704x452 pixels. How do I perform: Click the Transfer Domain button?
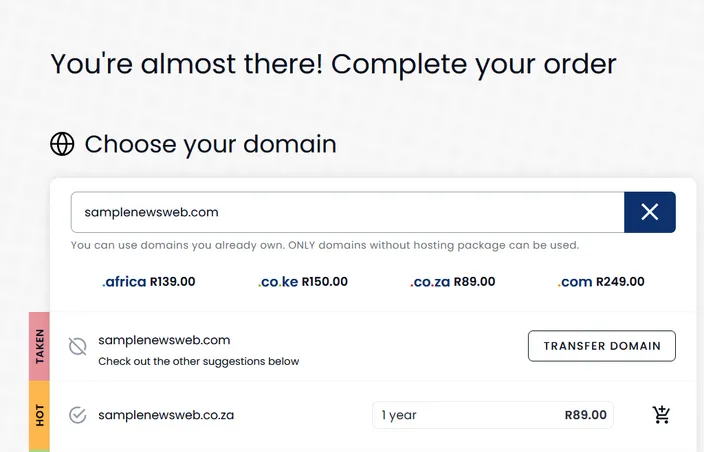[x=602, y=346]
